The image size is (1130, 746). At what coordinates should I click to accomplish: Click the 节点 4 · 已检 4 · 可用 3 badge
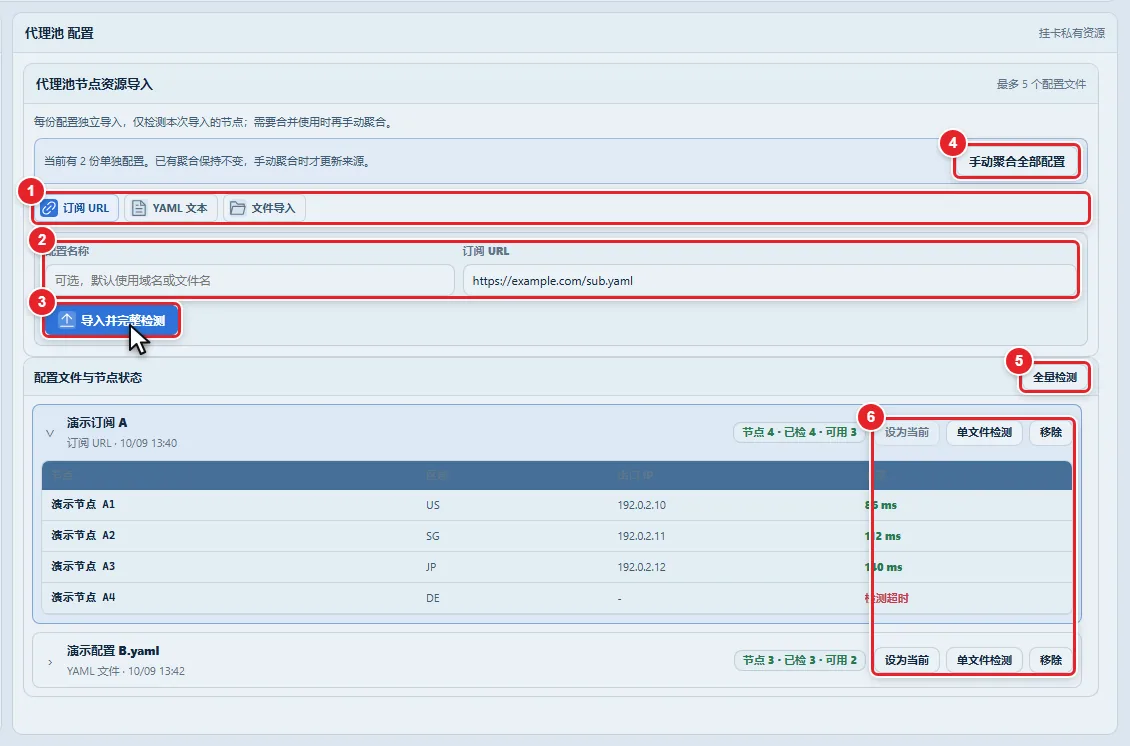tap(799, 432)
